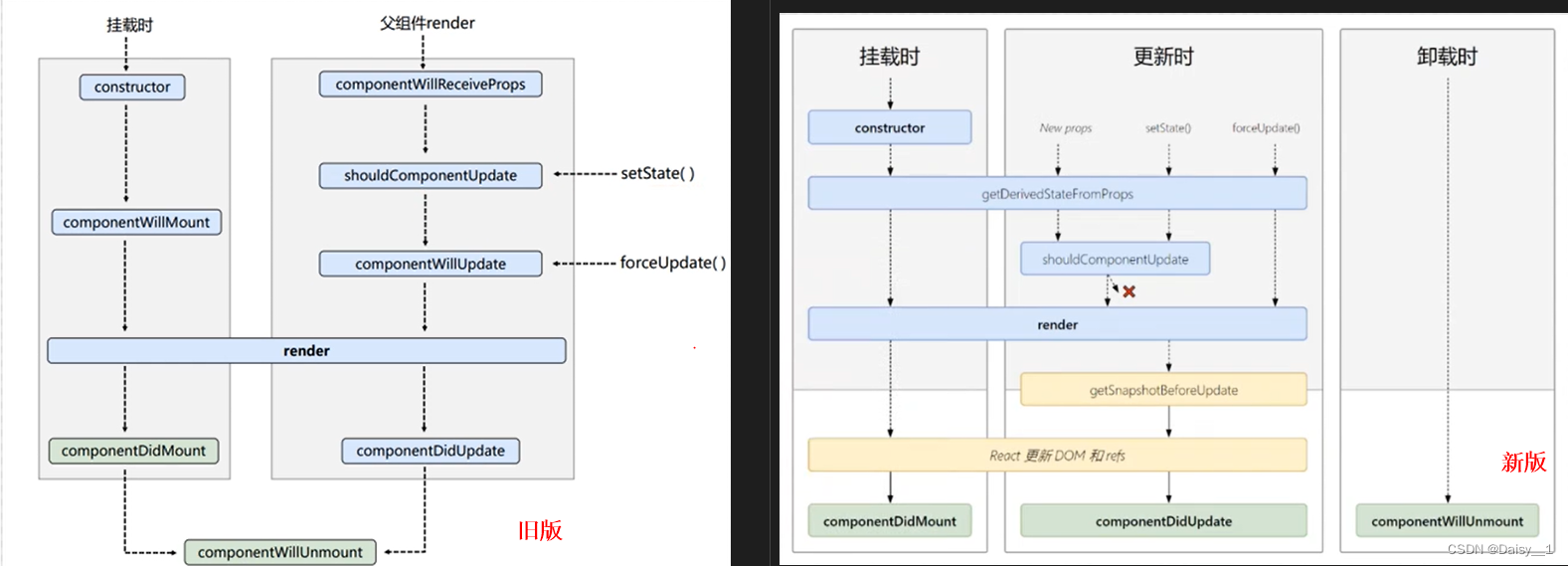Image resolution: width=1568 pixels, height=566 pixels.
Task: Click the getSnapshotBeforeUpdate box
Action: point(1163,390)
